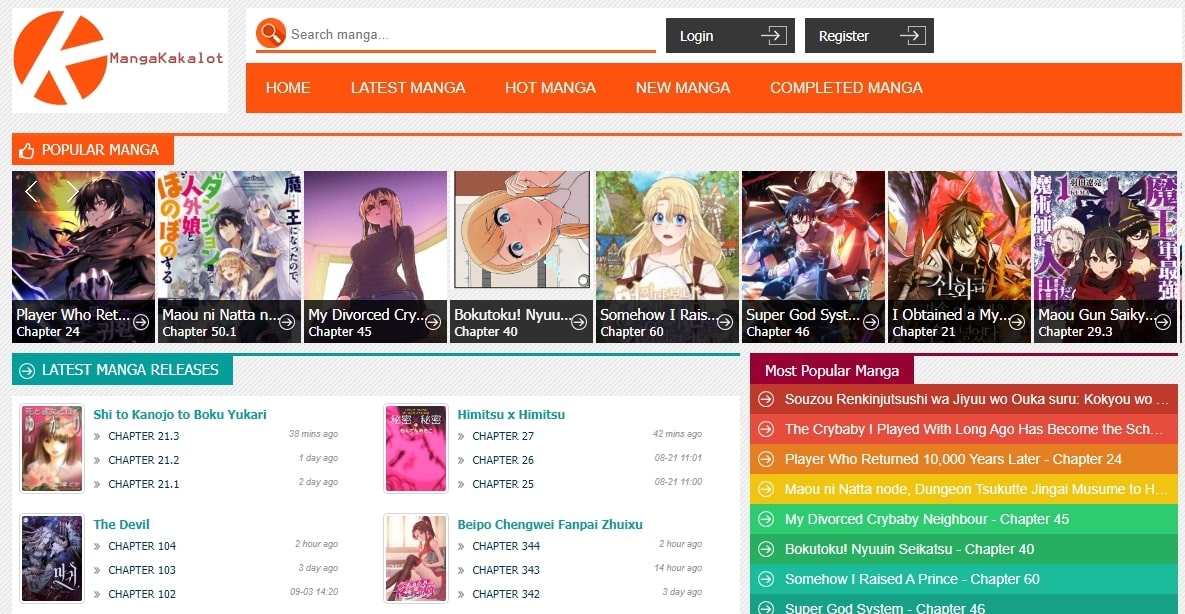Go to LATEST MANGA in navigation
Image resolution: width=1185 pixels, height=614 pixels.
pos(408,88)
